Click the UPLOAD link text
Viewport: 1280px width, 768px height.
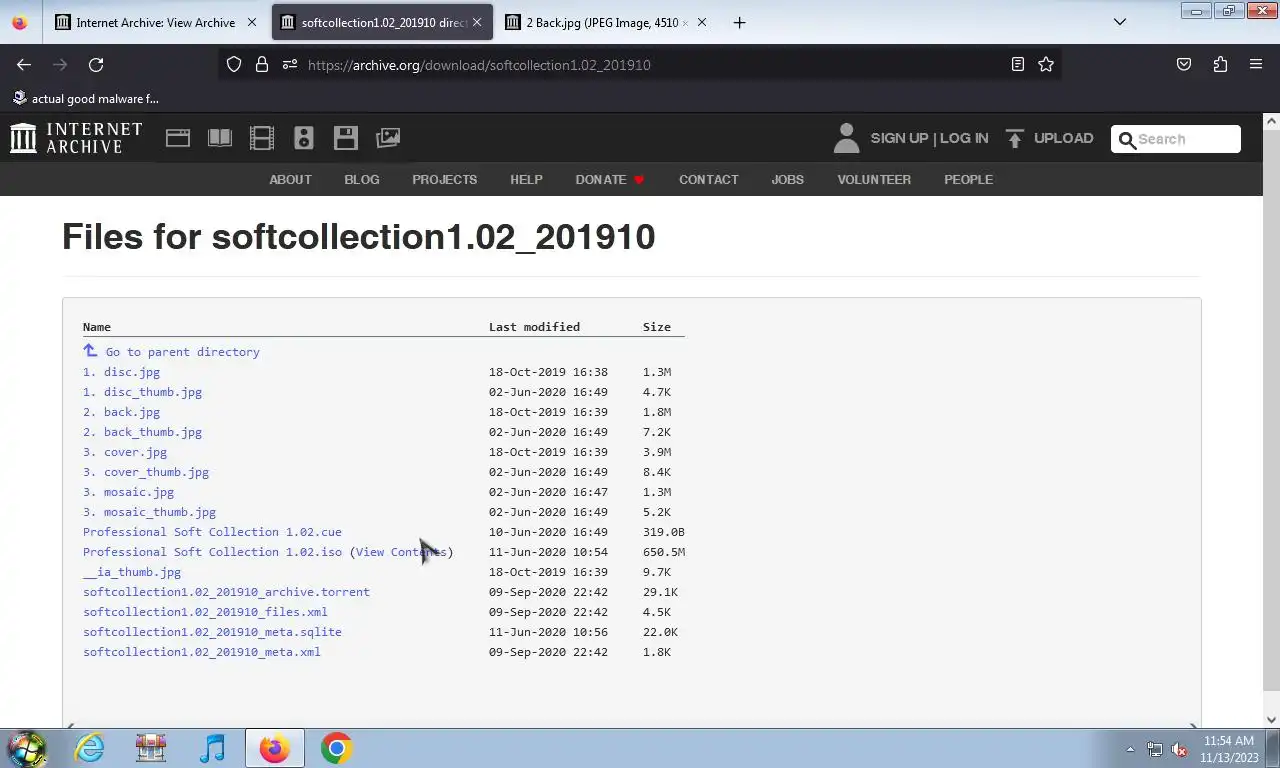[x=1063, y=138]
